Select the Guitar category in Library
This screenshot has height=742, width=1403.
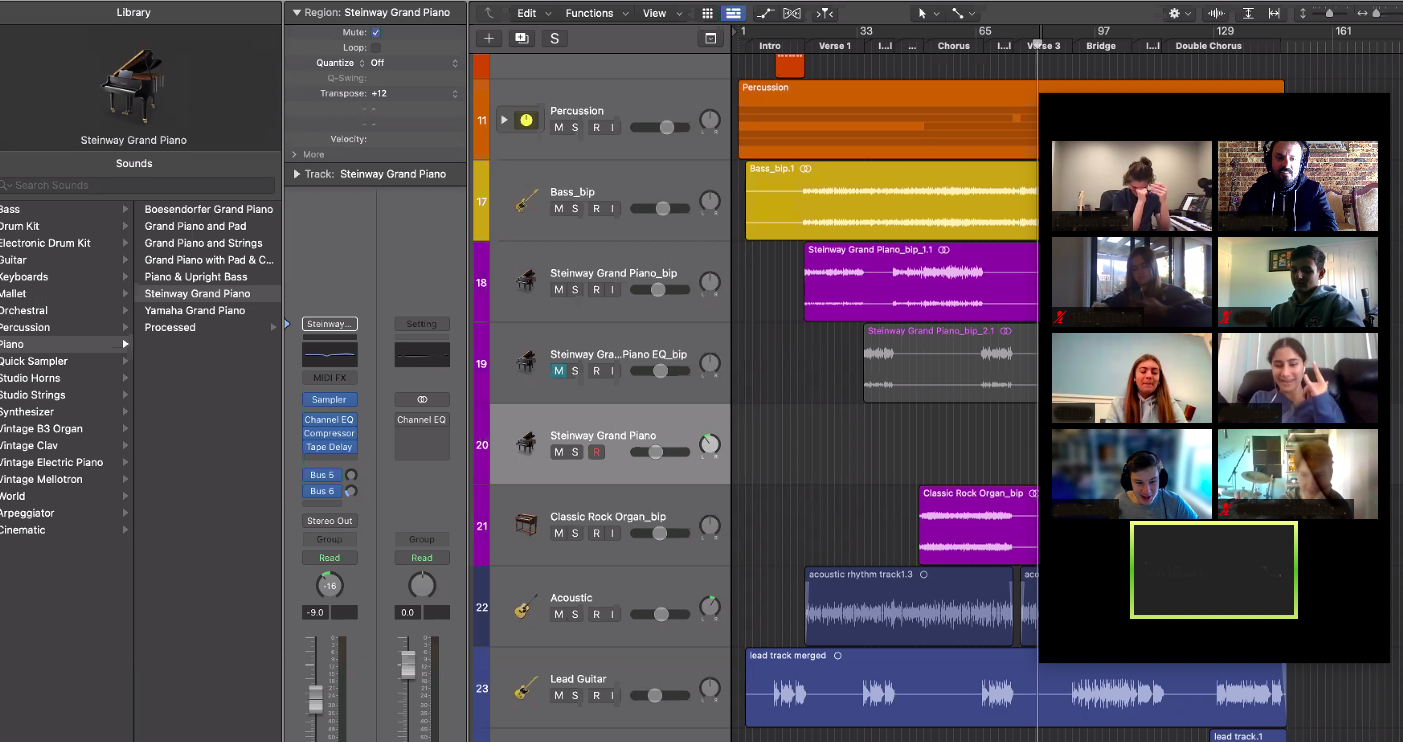click(x=65, y=260)
